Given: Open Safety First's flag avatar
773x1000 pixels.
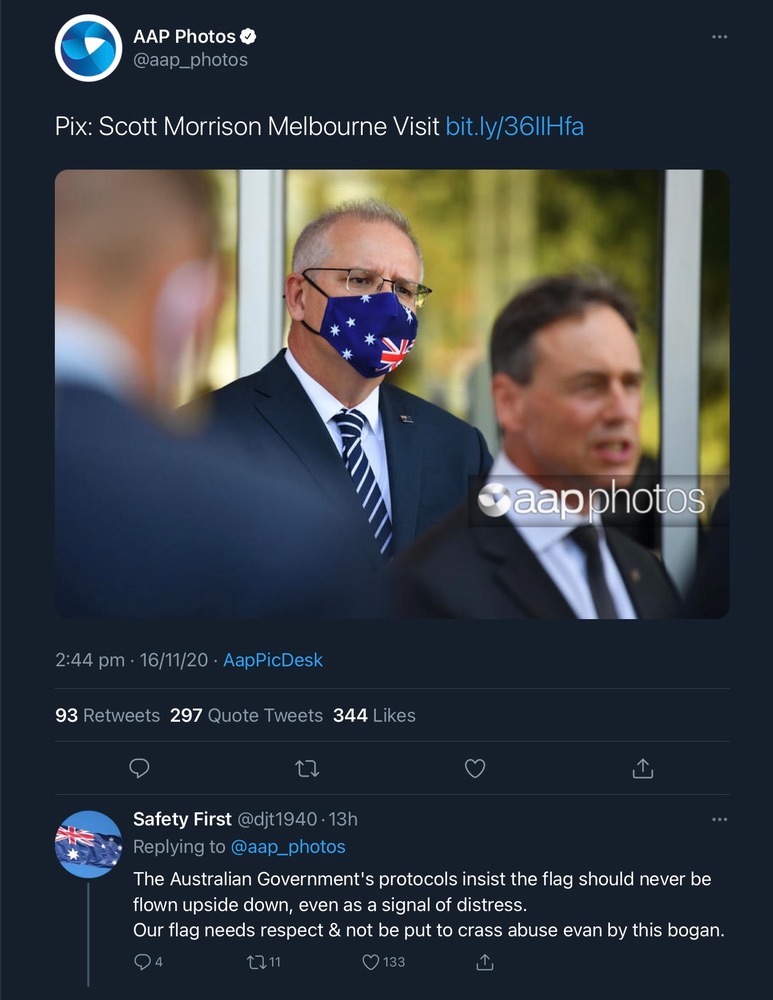Looking at the screenshot, I should [88, 844].
